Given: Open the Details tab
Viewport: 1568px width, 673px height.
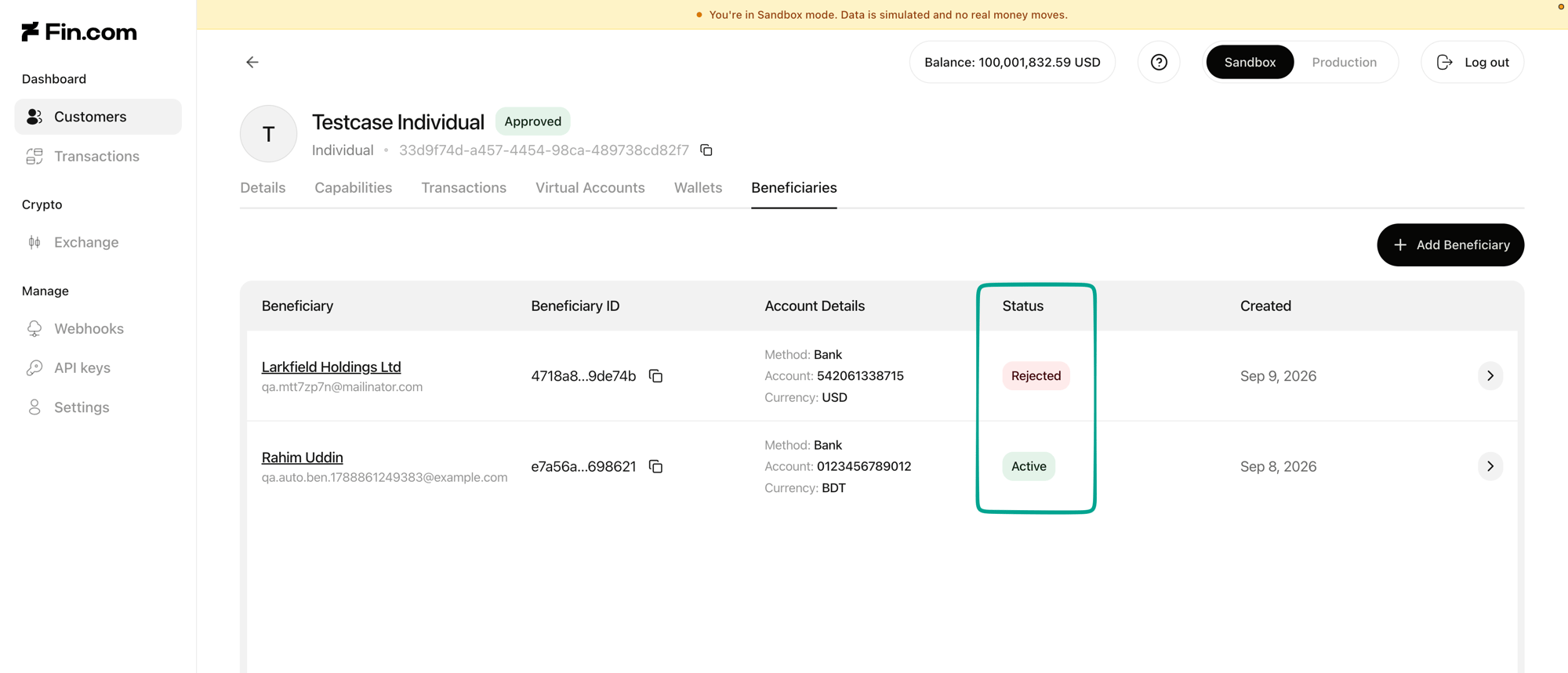Looking at the screenshot, I should click(x=263, y=188).
